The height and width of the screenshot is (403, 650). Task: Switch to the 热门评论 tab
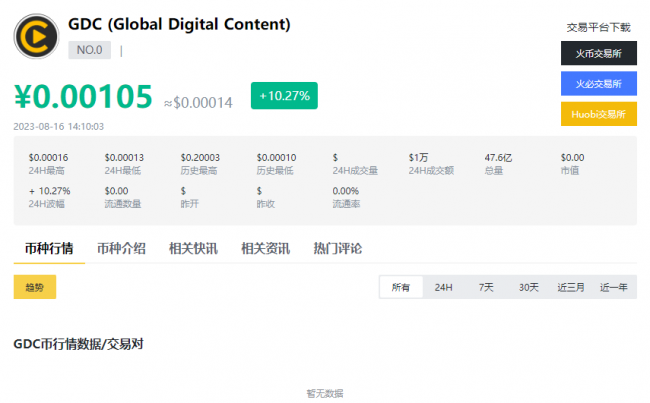pos(337,249)
